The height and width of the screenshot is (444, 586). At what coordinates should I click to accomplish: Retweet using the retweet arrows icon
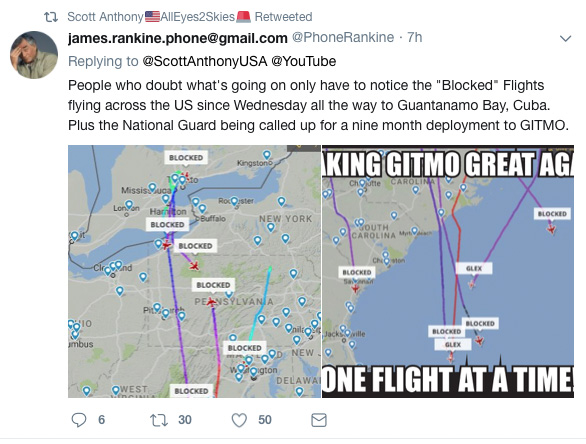[159, 420]
